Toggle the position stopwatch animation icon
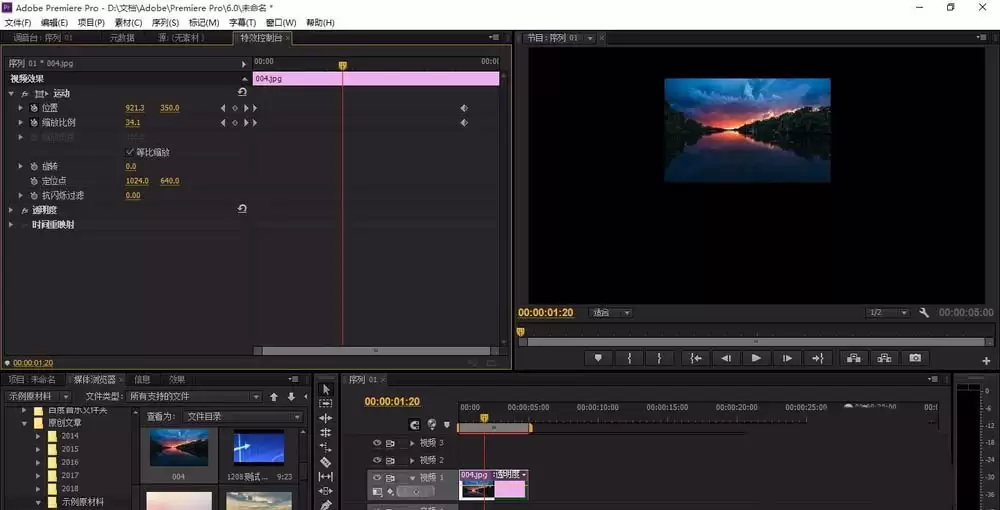 [34, 108]
